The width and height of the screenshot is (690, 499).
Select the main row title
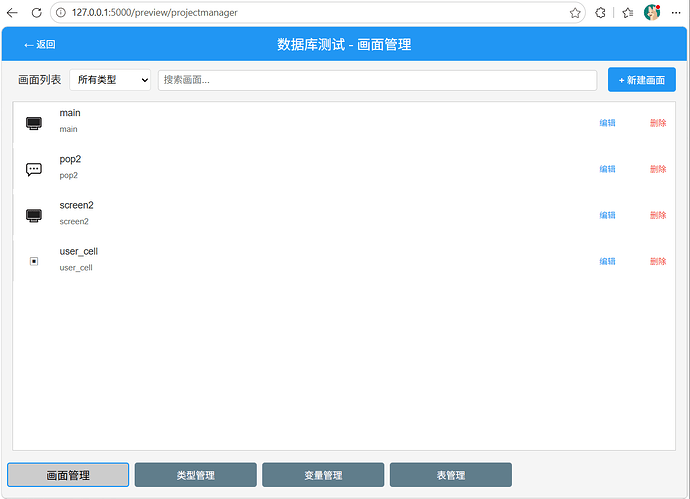(70, 113)
